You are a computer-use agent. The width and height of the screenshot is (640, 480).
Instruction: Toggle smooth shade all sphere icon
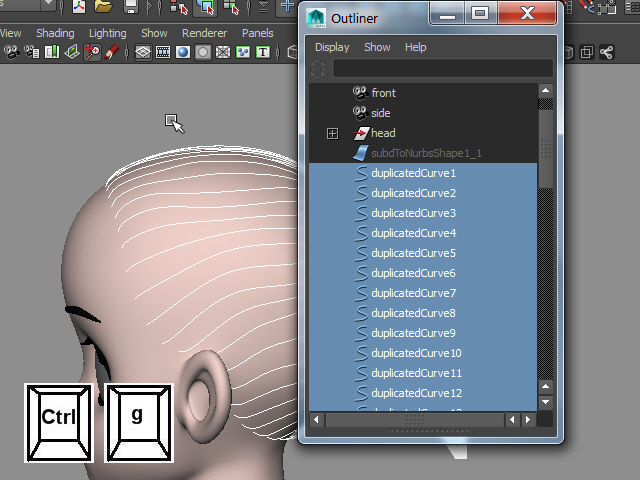click(183, 51)
